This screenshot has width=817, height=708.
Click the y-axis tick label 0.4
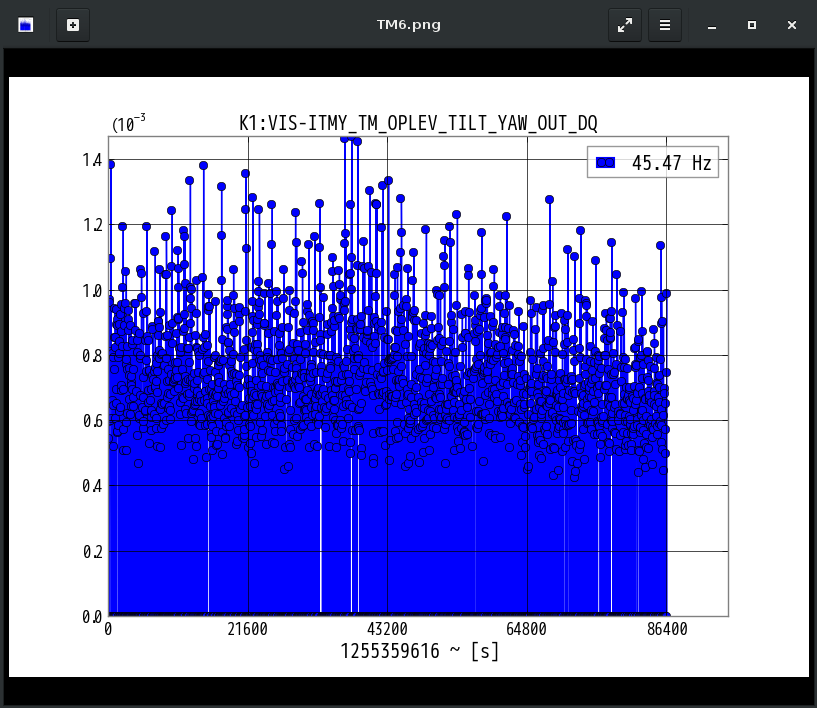point(92,486)
